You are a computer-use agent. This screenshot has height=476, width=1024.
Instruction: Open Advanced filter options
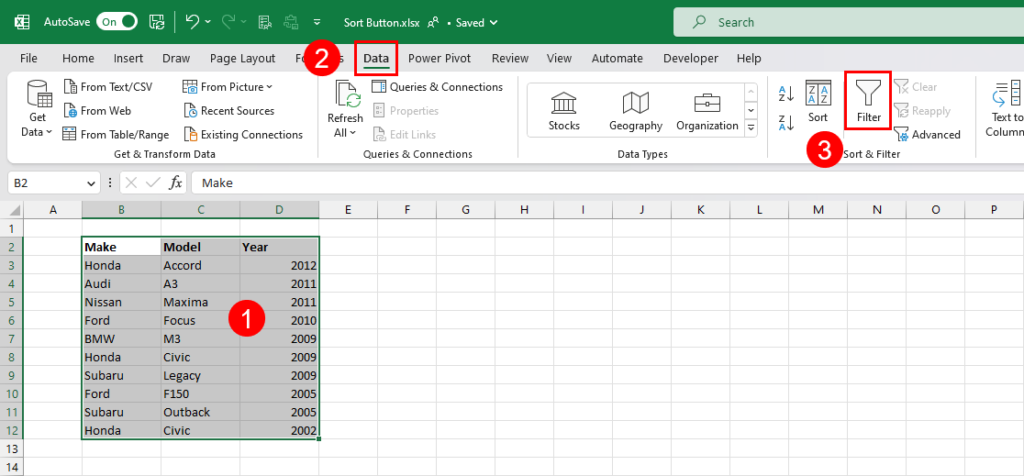click(927, 135)
